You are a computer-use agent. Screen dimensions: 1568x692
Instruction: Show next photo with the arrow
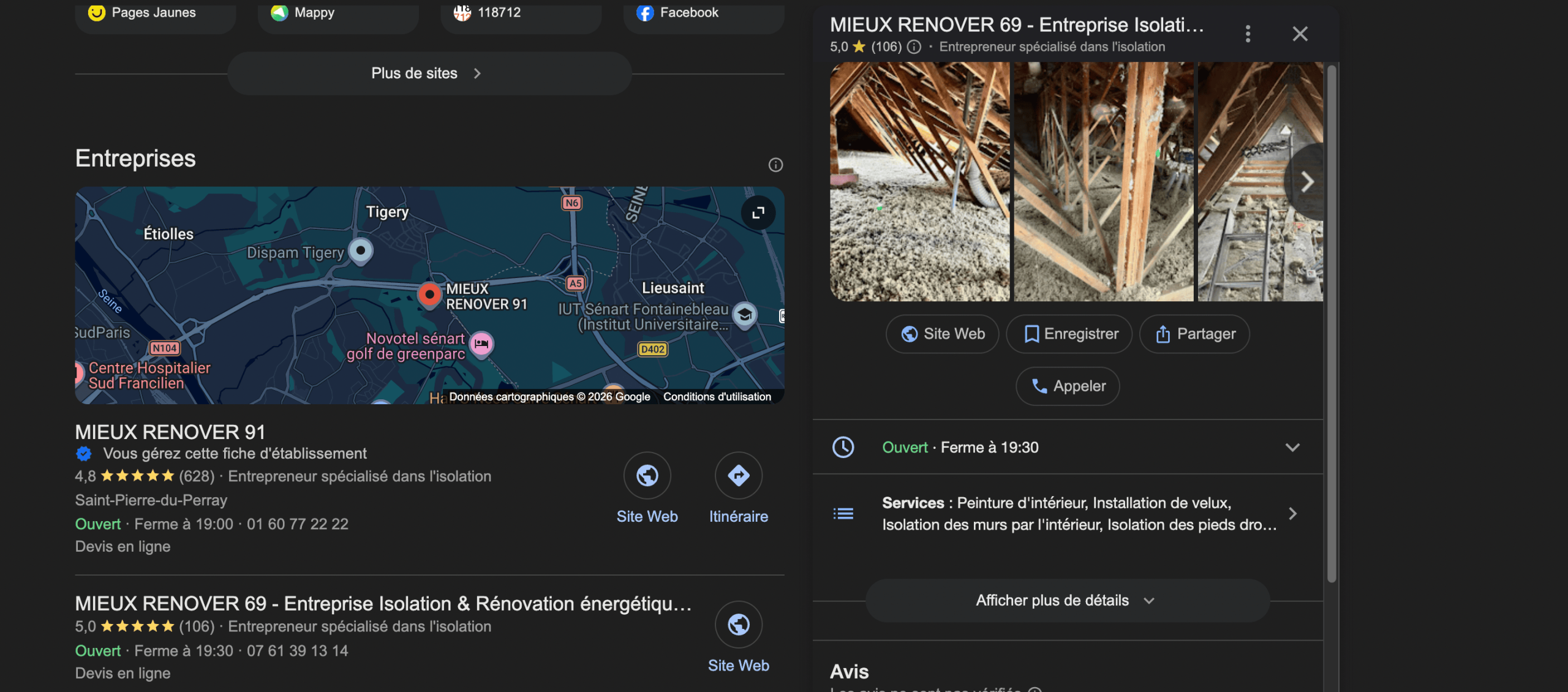click(1306, 182)
